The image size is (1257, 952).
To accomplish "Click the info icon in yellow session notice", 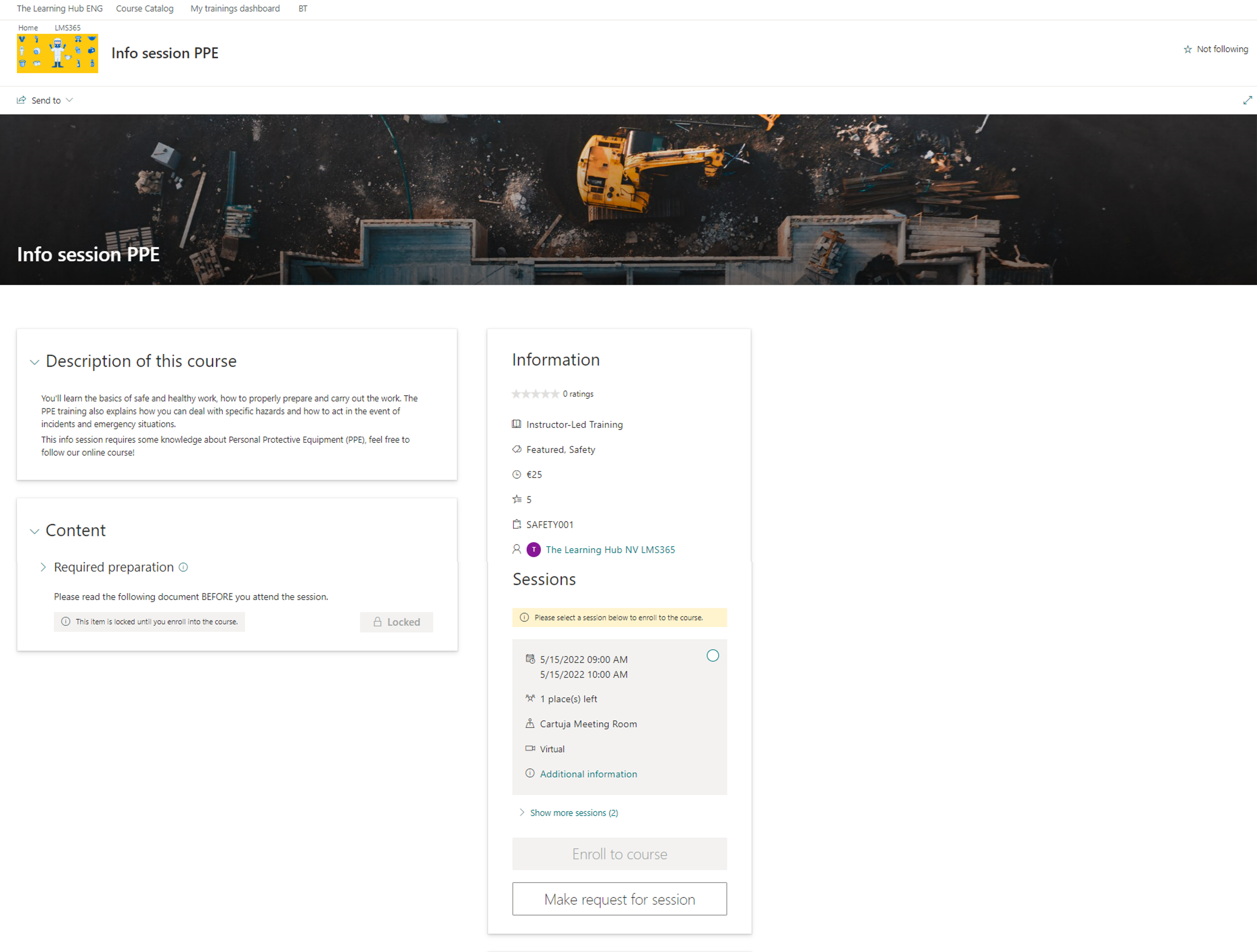I will click(x=525, y=618).
